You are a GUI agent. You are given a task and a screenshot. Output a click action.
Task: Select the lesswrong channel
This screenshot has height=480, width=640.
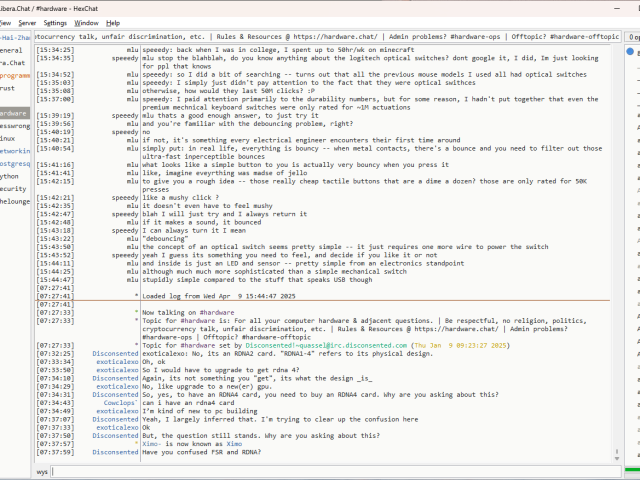[x=14, y=127]
